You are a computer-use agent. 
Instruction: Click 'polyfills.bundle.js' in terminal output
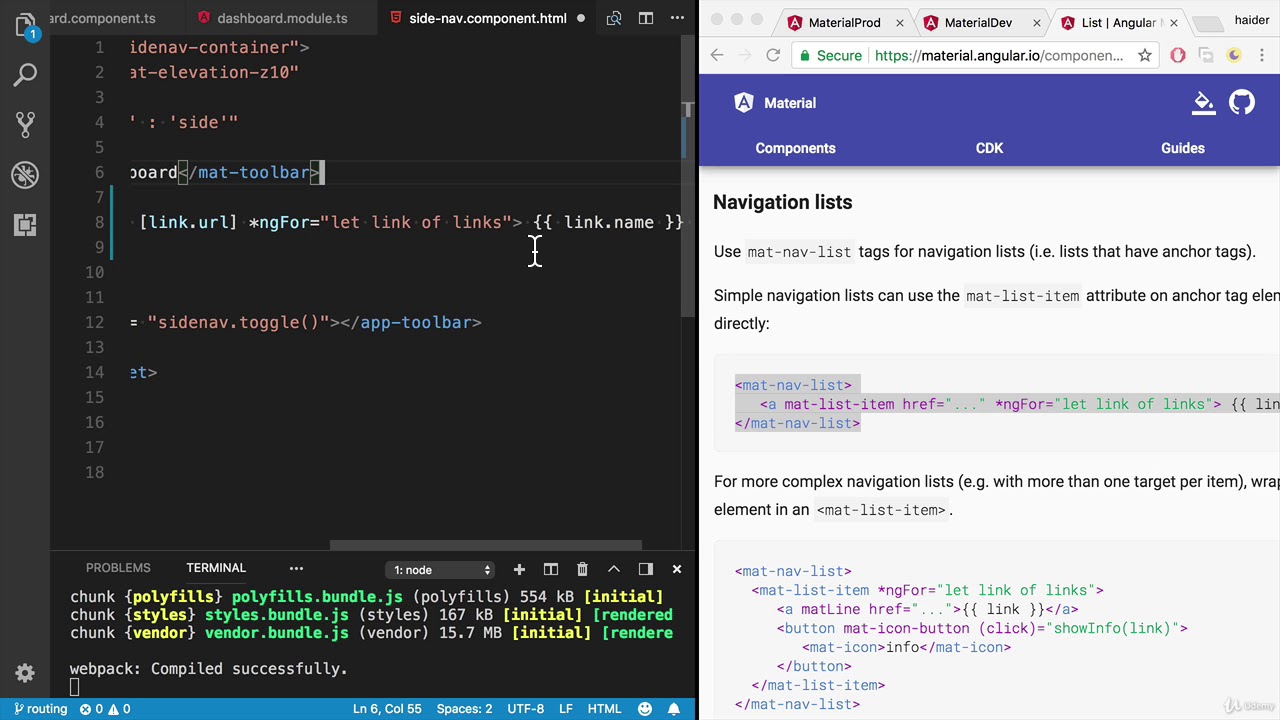click(x=318, y=597)
